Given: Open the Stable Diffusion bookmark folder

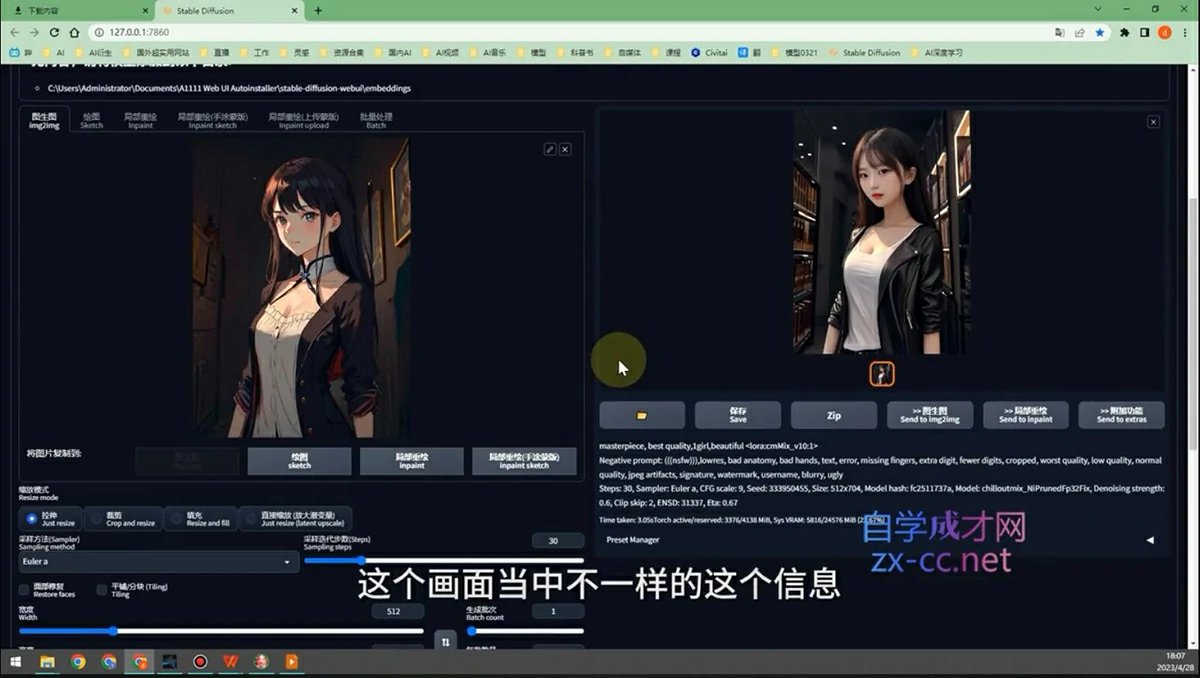Looking at the screenshot, I should tap(865, 52).
